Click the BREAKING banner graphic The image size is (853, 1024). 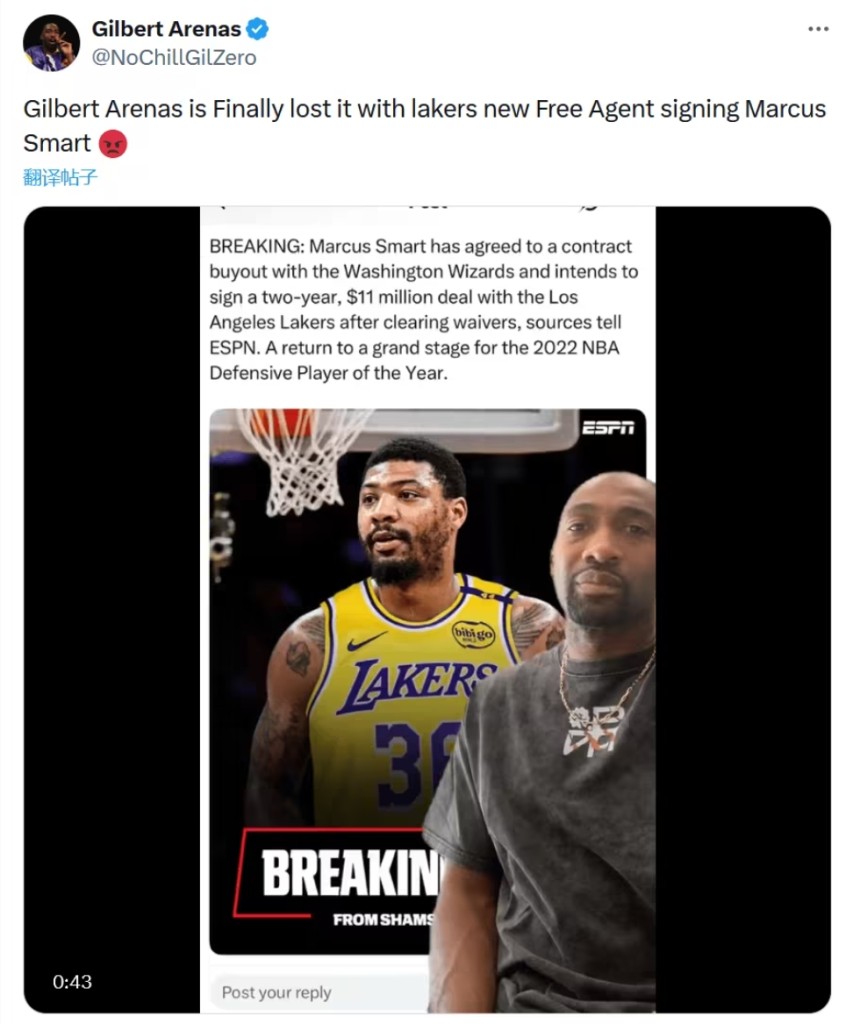(x=334, y=872)
